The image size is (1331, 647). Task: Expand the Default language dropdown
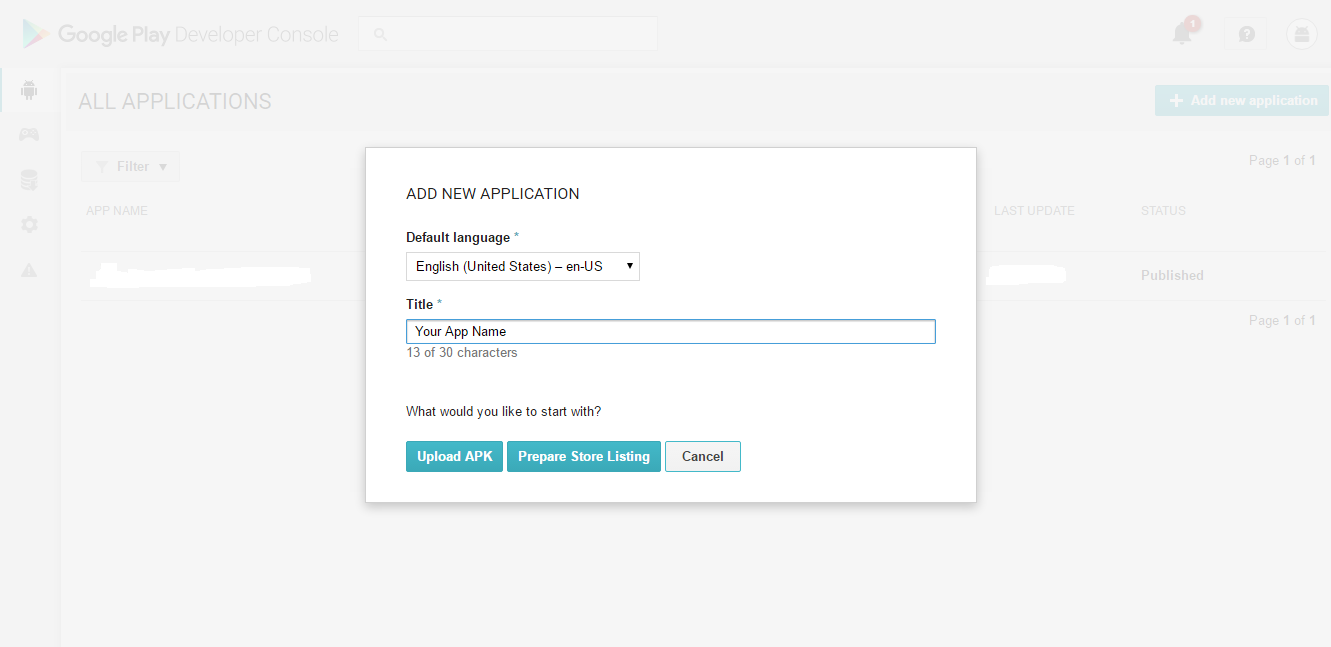(x=522, y=266)
